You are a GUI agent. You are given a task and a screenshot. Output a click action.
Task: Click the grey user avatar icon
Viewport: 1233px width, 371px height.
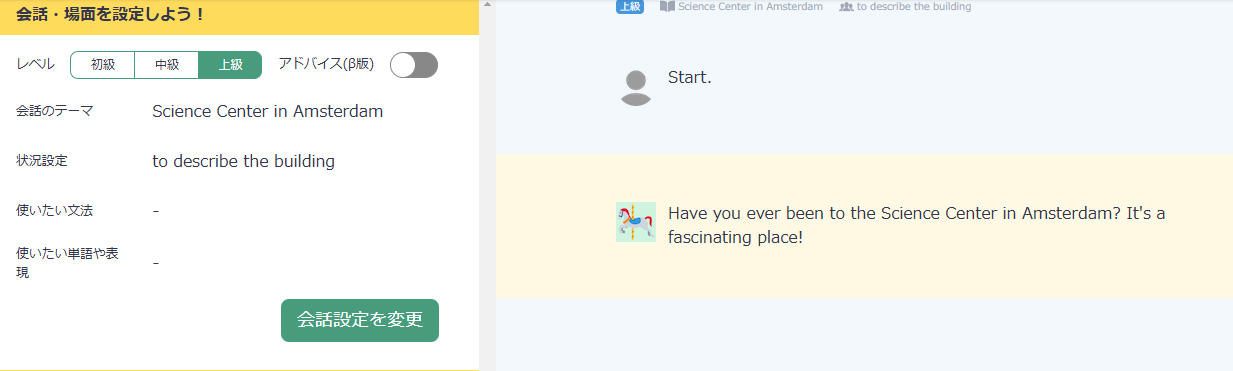pyautogui.click(x=636, y=88)
